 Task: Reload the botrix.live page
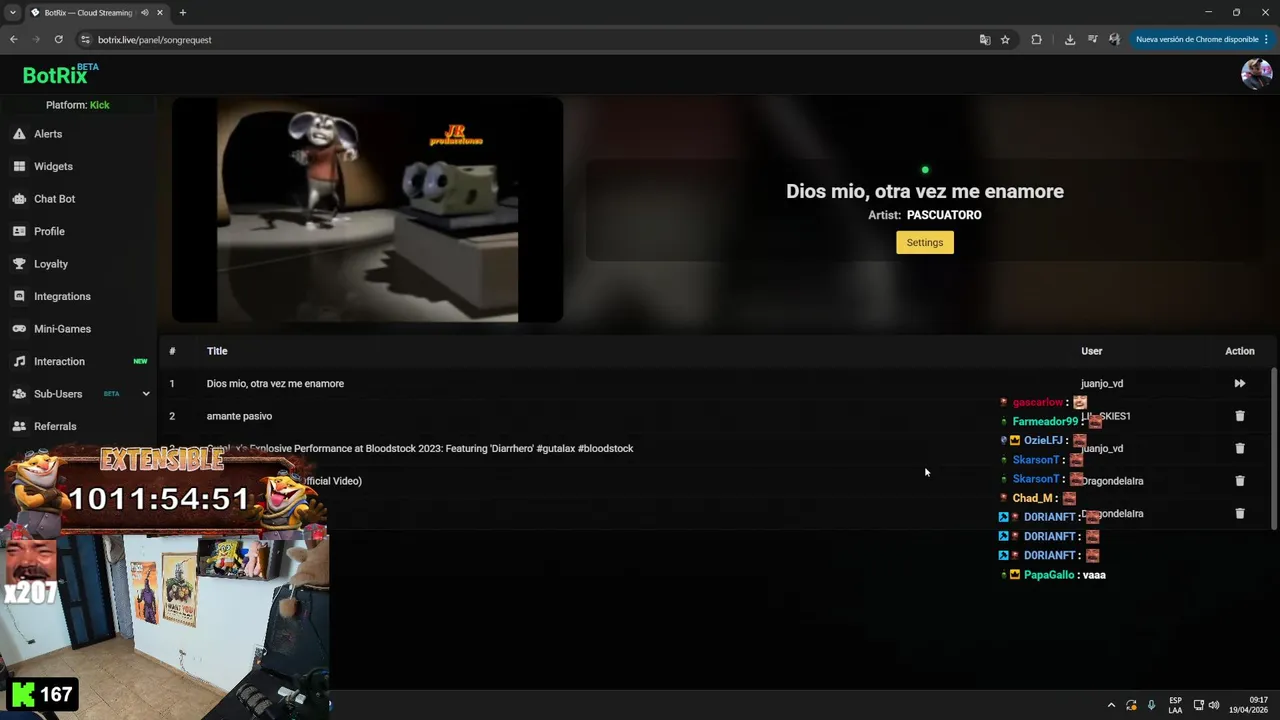pyautogui.click(x=59, y=40)
